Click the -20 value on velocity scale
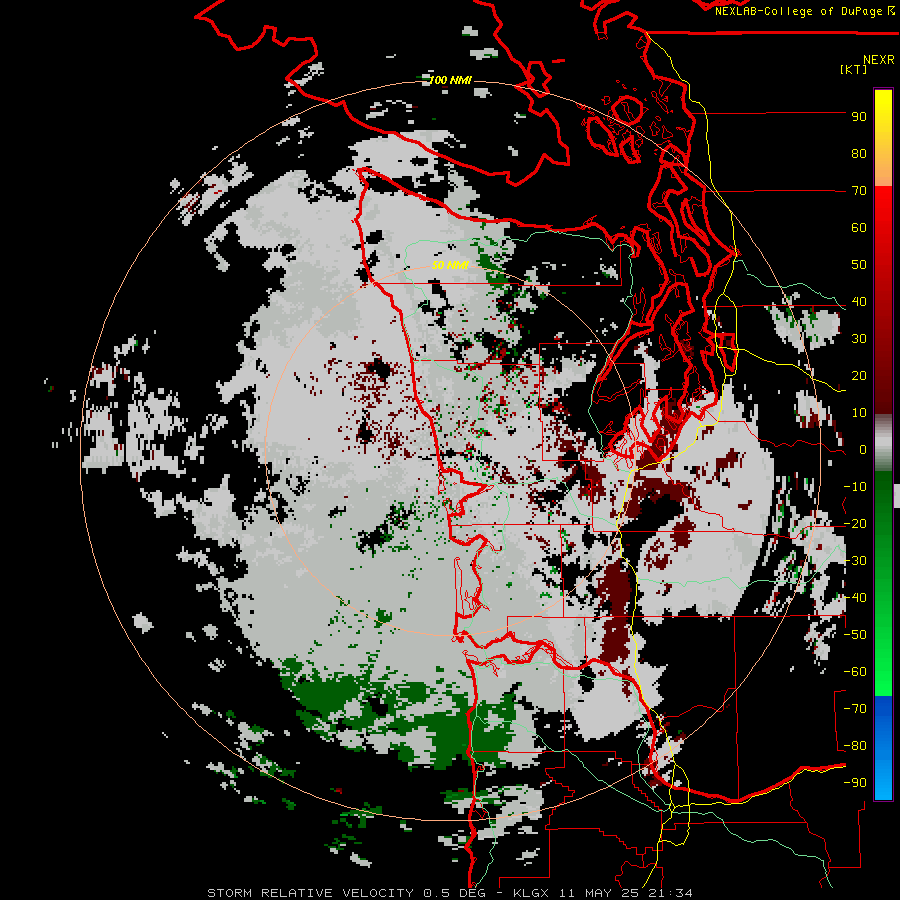The width and height of the screenshot is (900, 900). click(855, 524)
